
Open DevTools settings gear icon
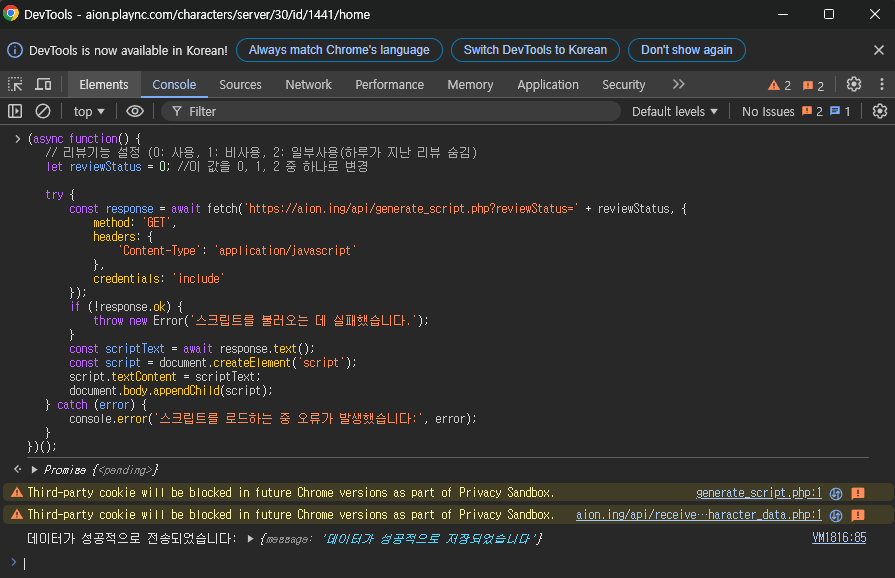tap(853, 85)
